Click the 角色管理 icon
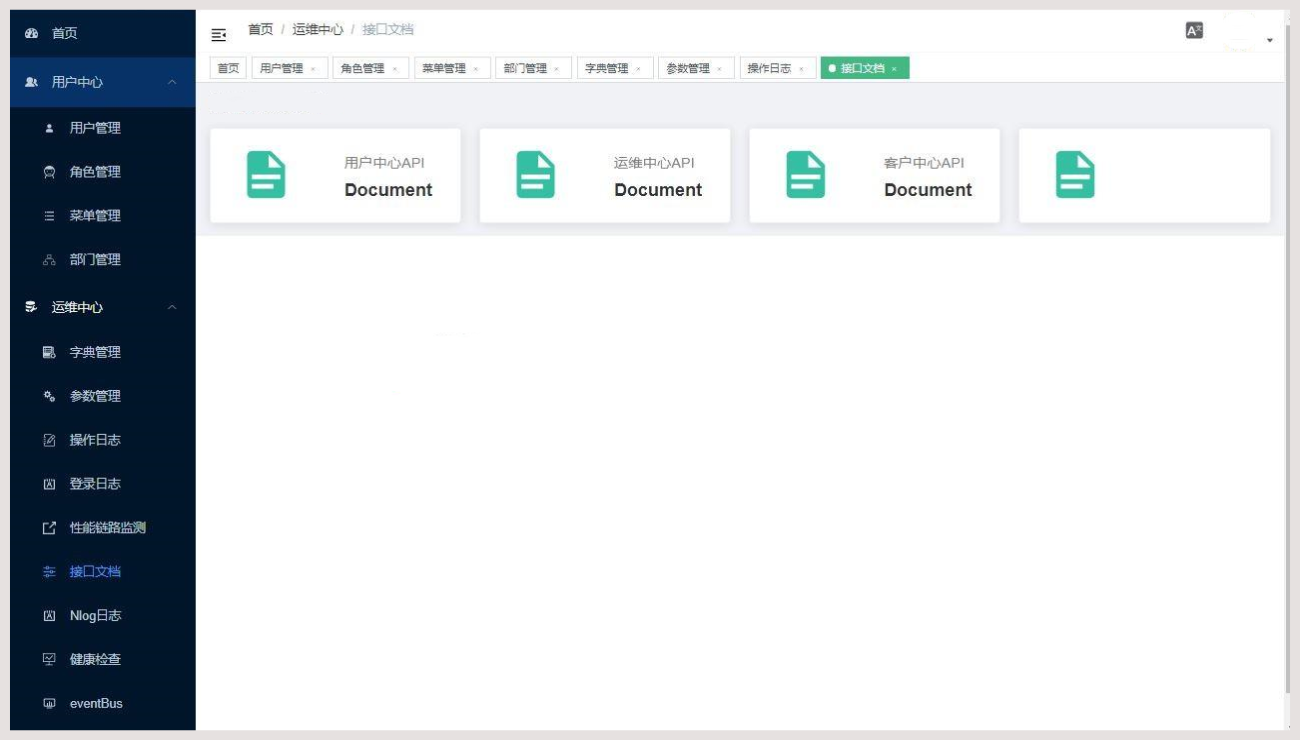The height and width of the screenshot is (740, 1300). click(x=49, y=172)
